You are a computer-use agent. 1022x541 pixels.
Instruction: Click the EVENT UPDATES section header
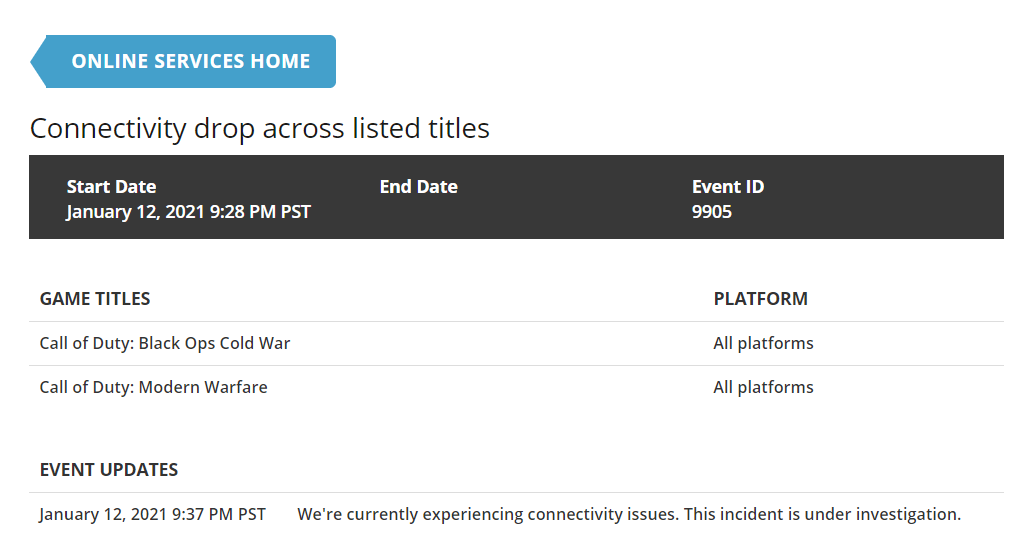108,470
